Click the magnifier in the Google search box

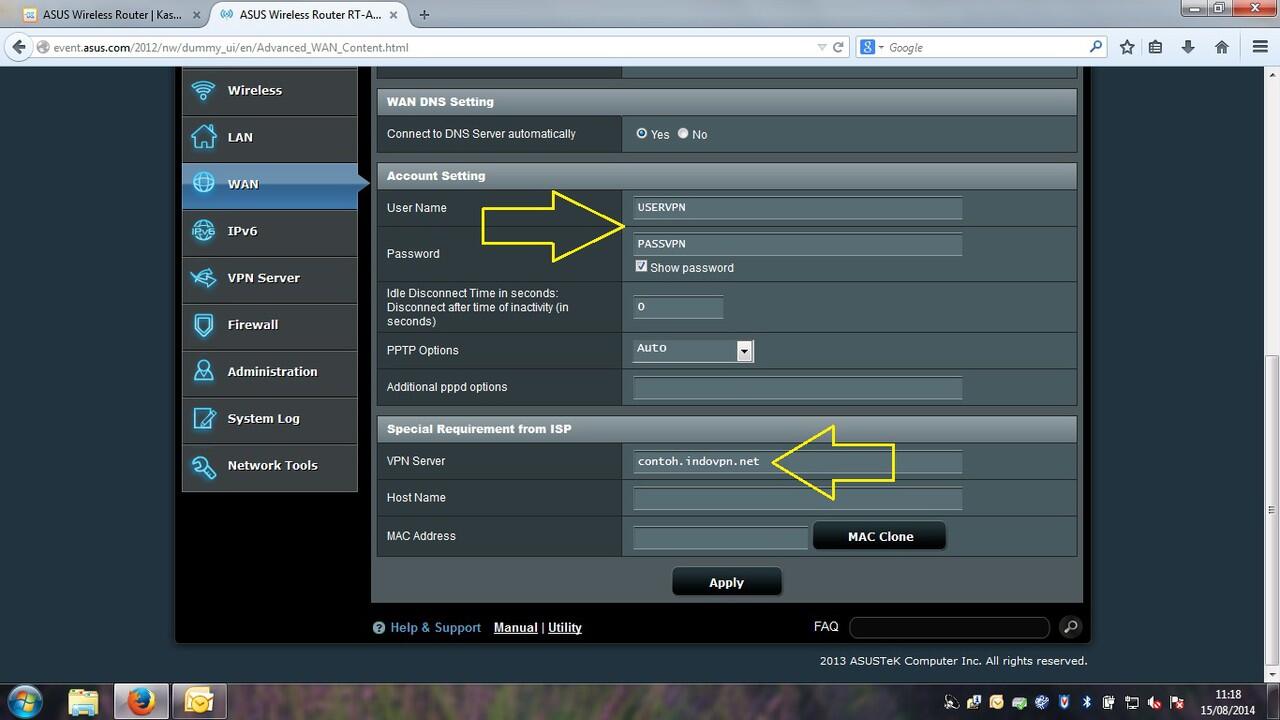(x=1096, y=46)
